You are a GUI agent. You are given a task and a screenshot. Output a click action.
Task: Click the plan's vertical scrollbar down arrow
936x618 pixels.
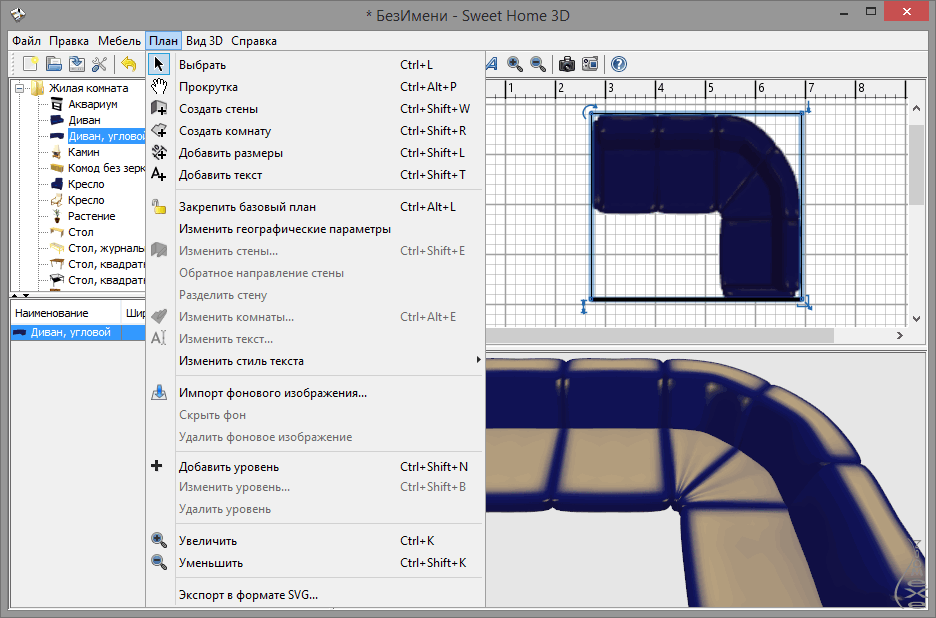pos(916,319)
